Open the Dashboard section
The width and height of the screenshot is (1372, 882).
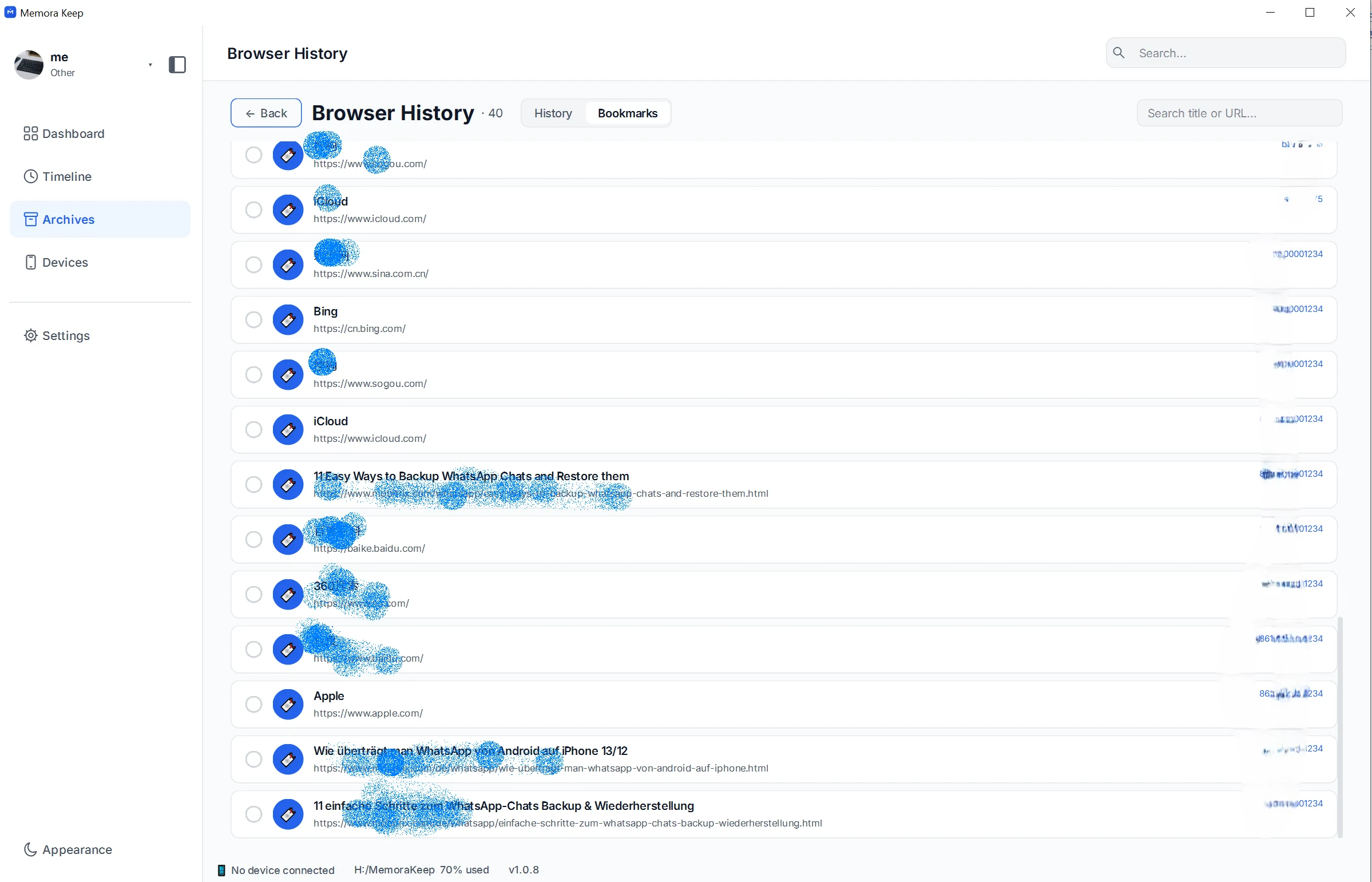pyautogui.click(x=64, y=133)
